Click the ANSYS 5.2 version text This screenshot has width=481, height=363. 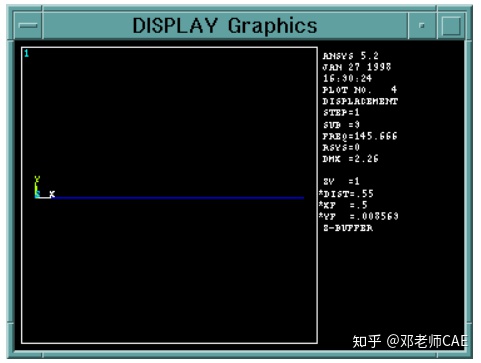(x=350, y=56)
